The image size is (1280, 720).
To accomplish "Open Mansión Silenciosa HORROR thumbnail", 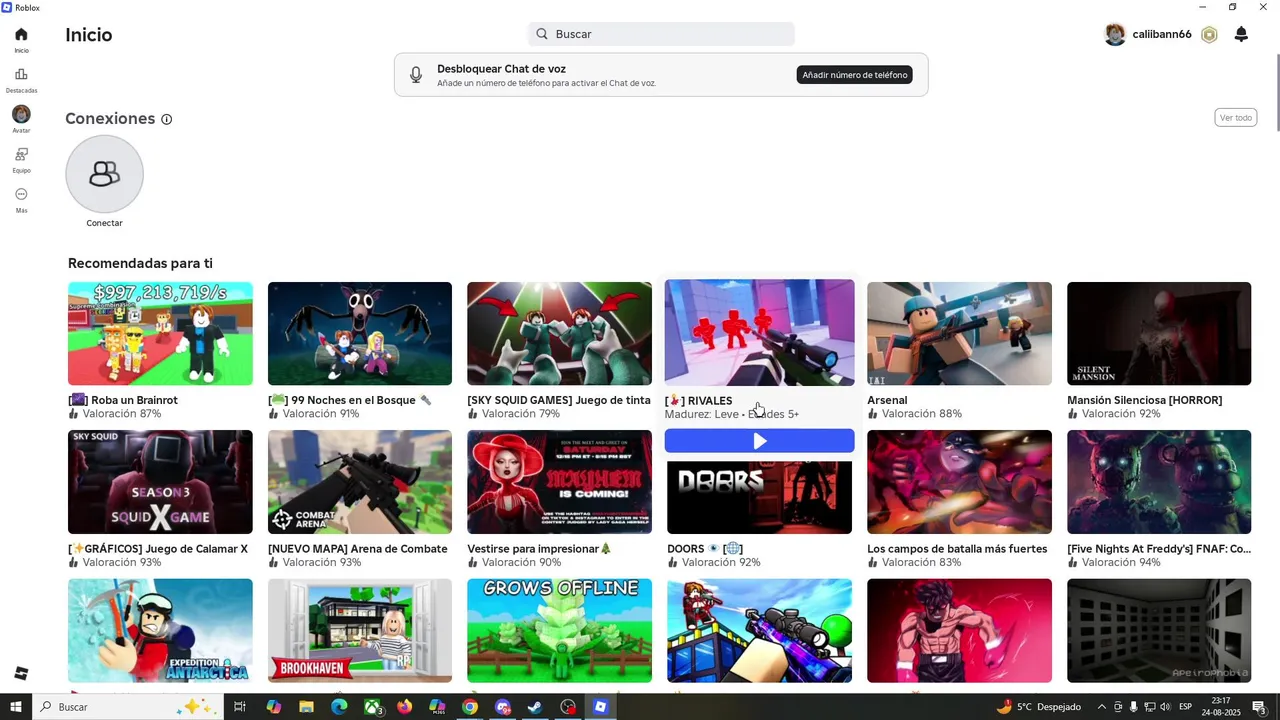I will click(1159, 334).
